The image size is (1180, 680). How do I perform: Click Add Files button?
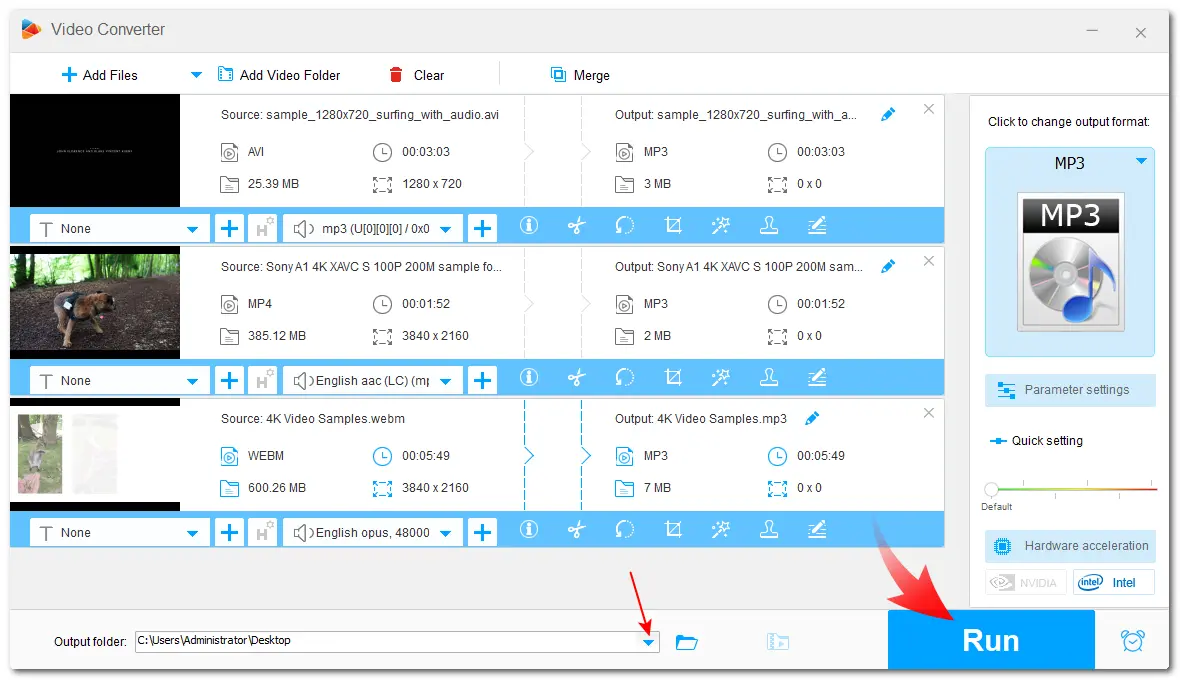pos(99,75)
